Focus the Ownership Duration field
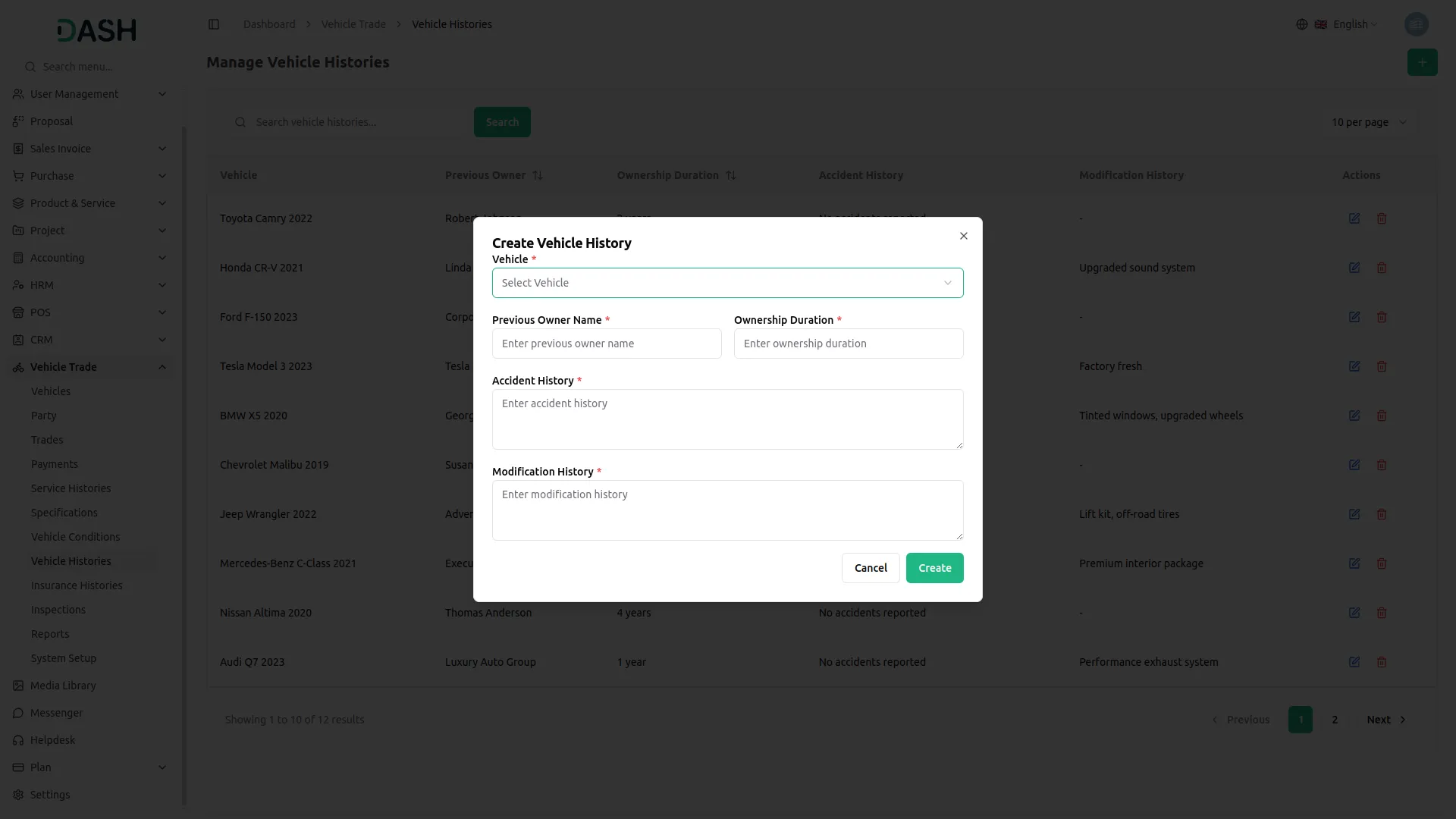Viewport: 1456px width, 819px height. pos(849,344)
